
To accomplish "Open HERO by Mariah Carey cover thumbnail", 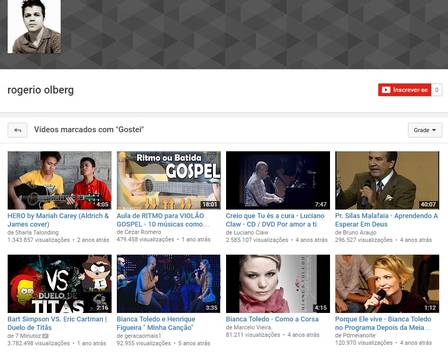I will coord(60,180).
